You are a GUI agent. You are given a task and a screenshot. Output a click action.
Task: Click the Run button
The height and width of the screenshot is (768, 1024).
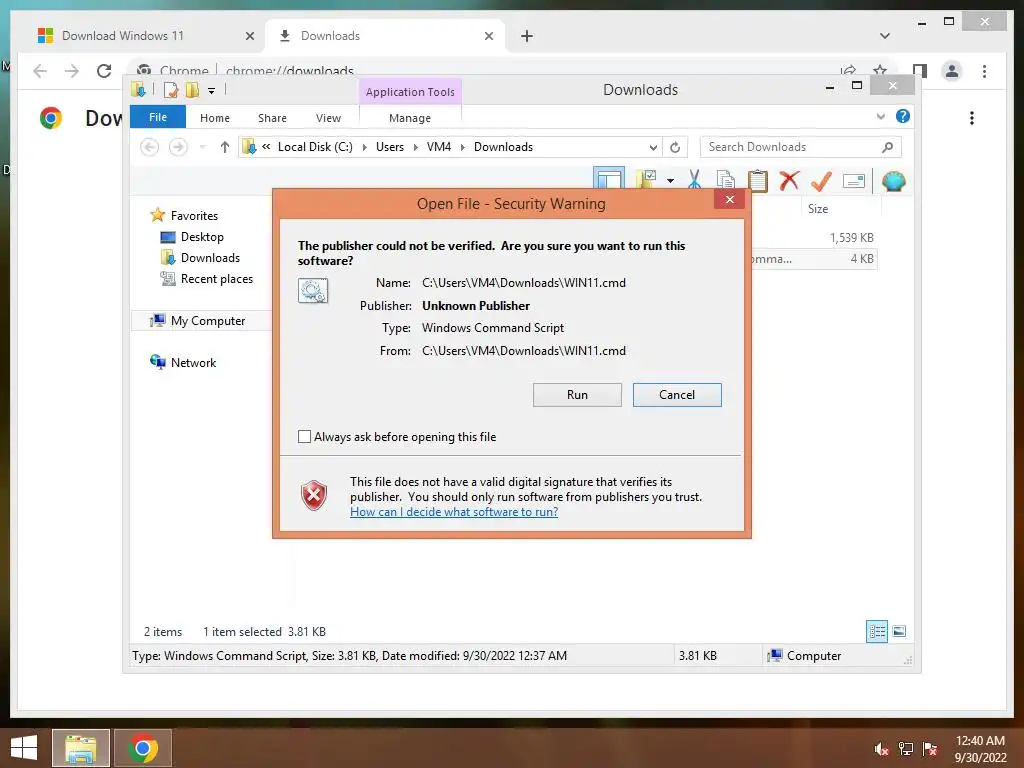pyautogui.click(x=577, y=394)
